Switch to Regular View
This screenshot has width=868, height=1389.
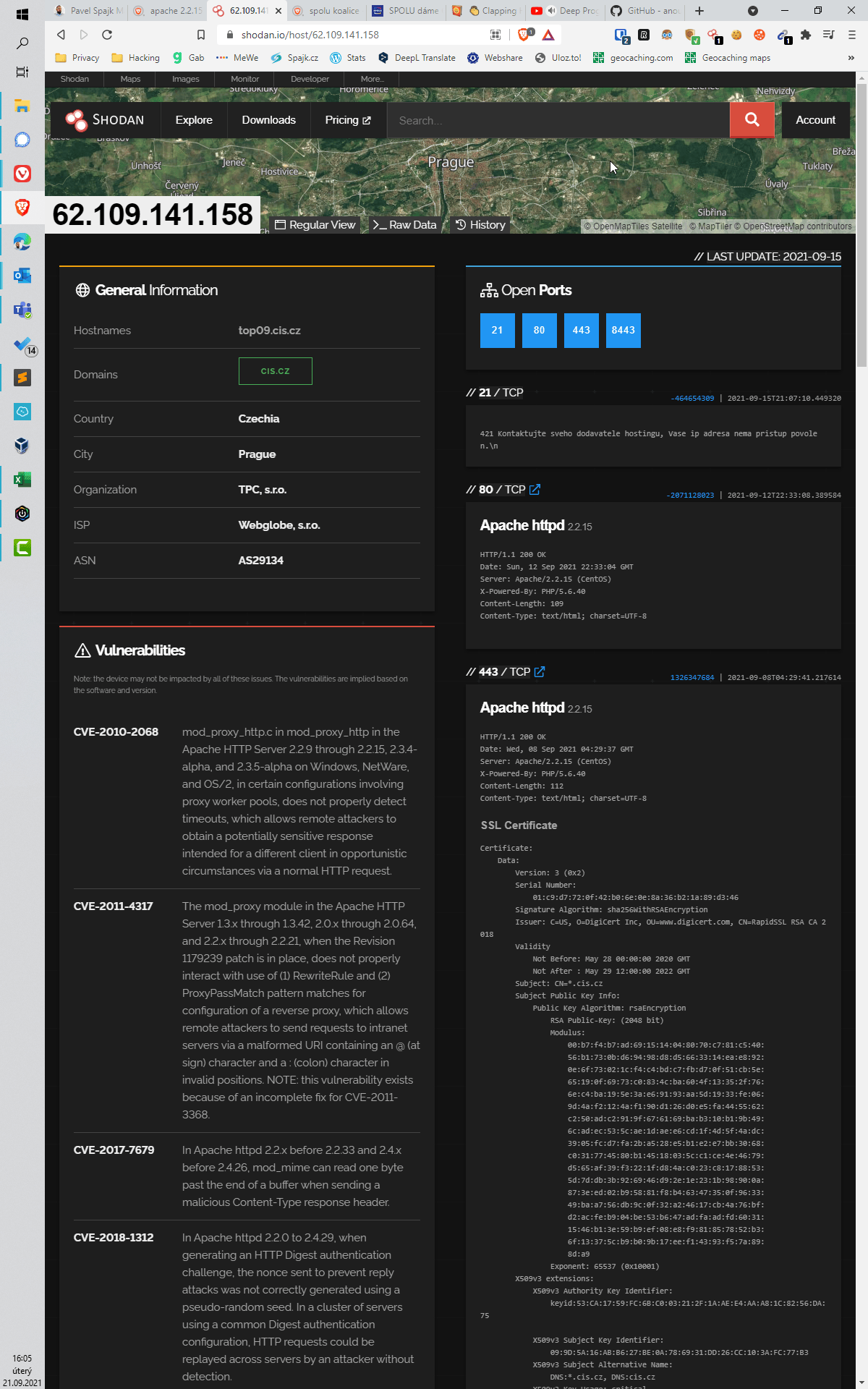[315, 225]
